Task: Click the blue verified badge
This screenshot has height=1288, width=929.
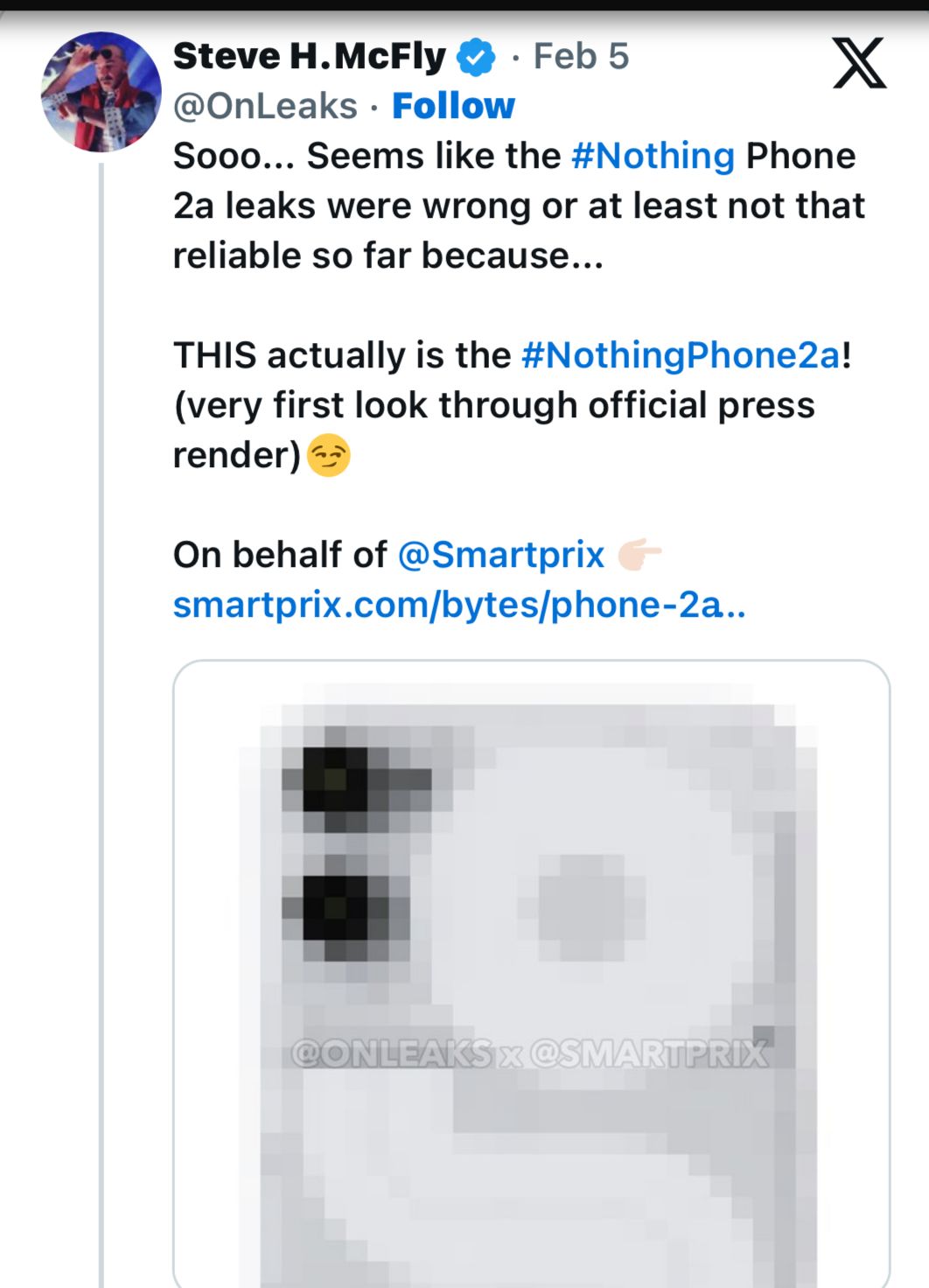Action: (476, 57)
